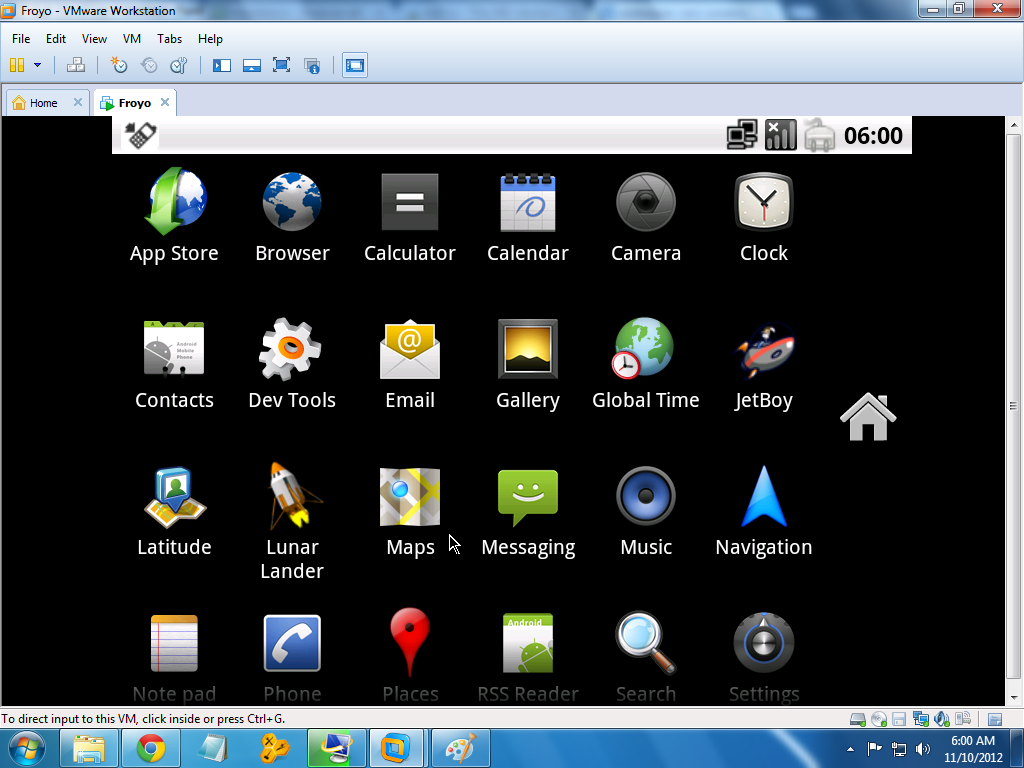Take a snapshot of the VM
The width and height of the screenshot is (1024, 768).
coord(119,65)
